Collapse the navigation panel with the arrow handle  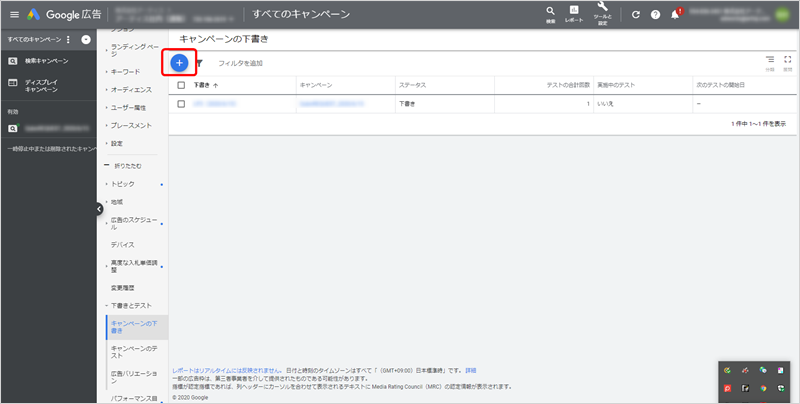(99, 209)
